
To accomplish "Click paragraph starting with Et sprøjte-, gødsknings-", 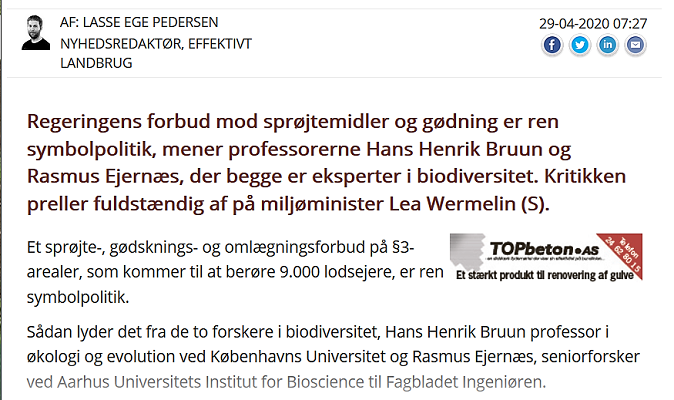I will (235, 272).
